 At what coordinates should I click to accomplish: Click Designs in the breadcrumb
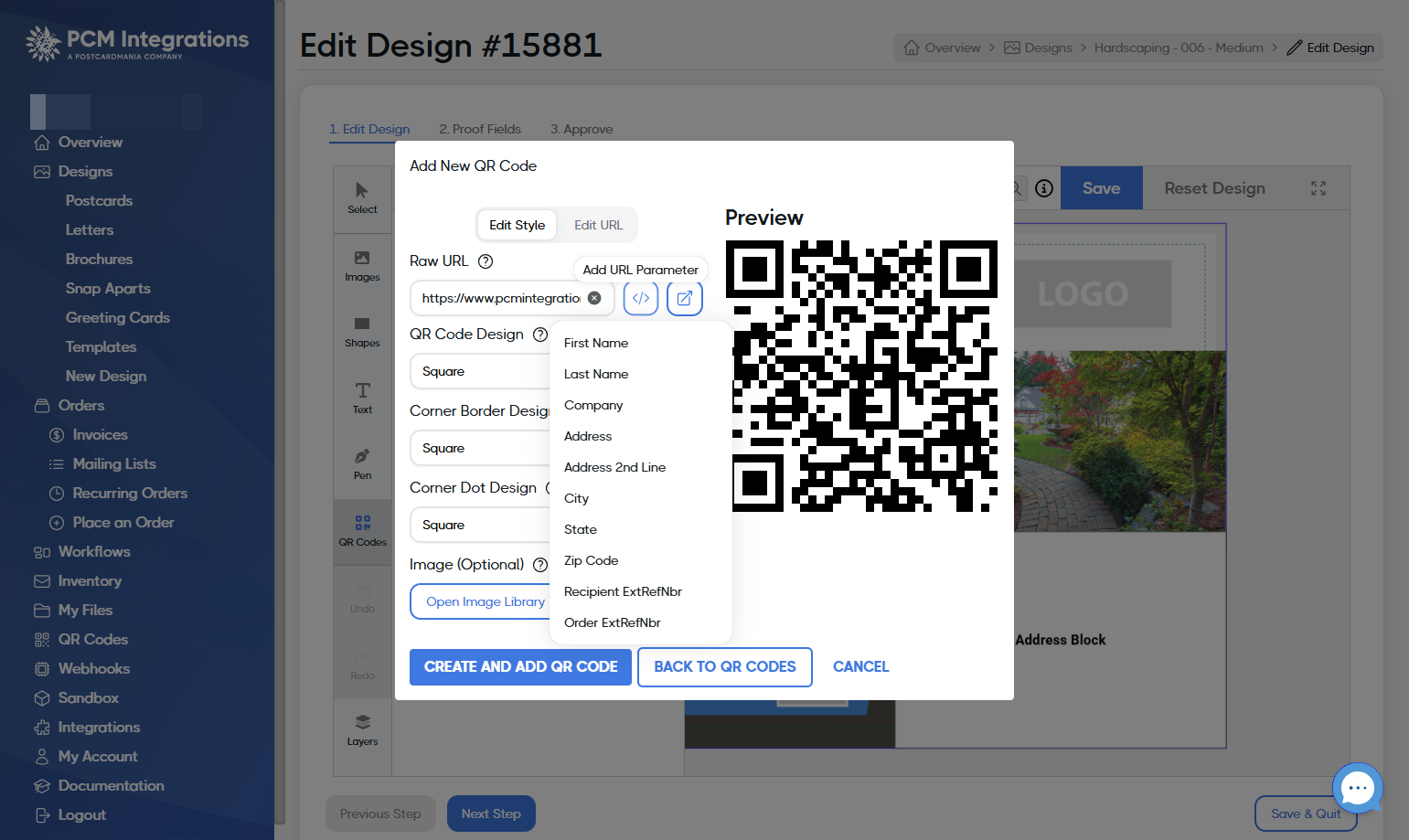1038,48
